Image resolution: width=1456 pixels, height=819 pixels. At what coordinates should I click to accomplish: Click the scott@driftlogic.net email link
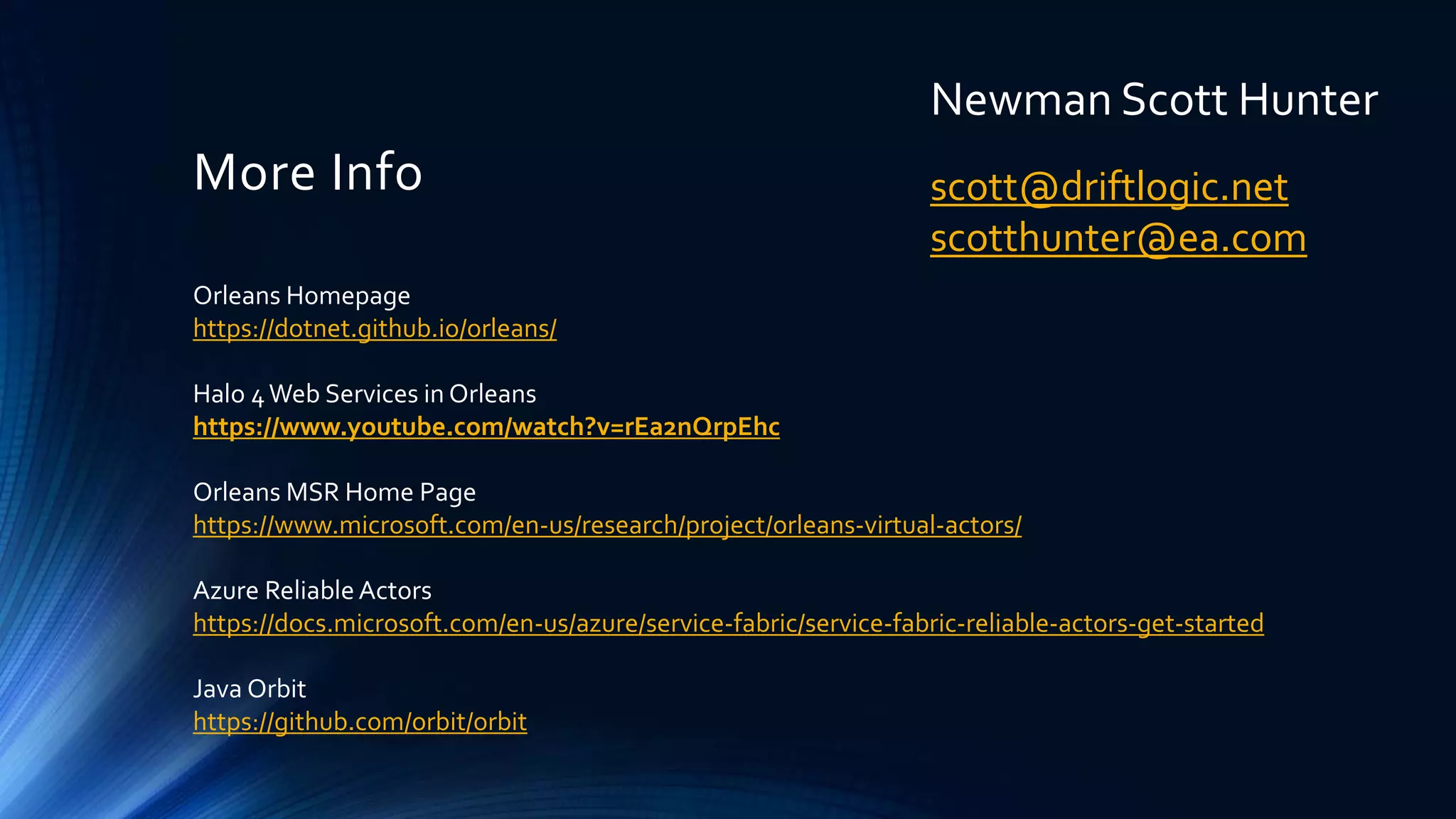pyautogui.click(x=1109, y=188)
